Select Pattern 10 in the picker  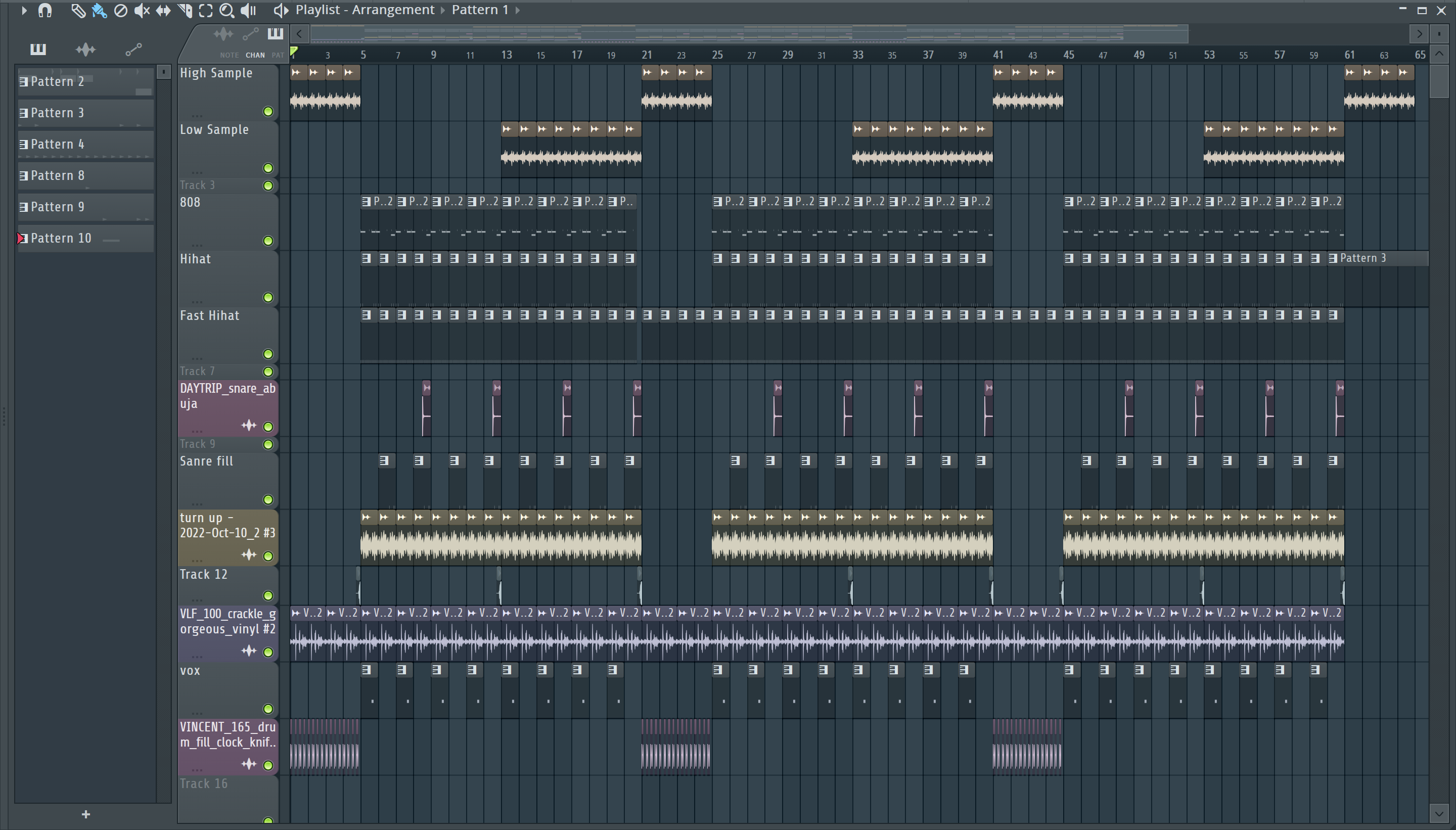[x=85, y=238]
